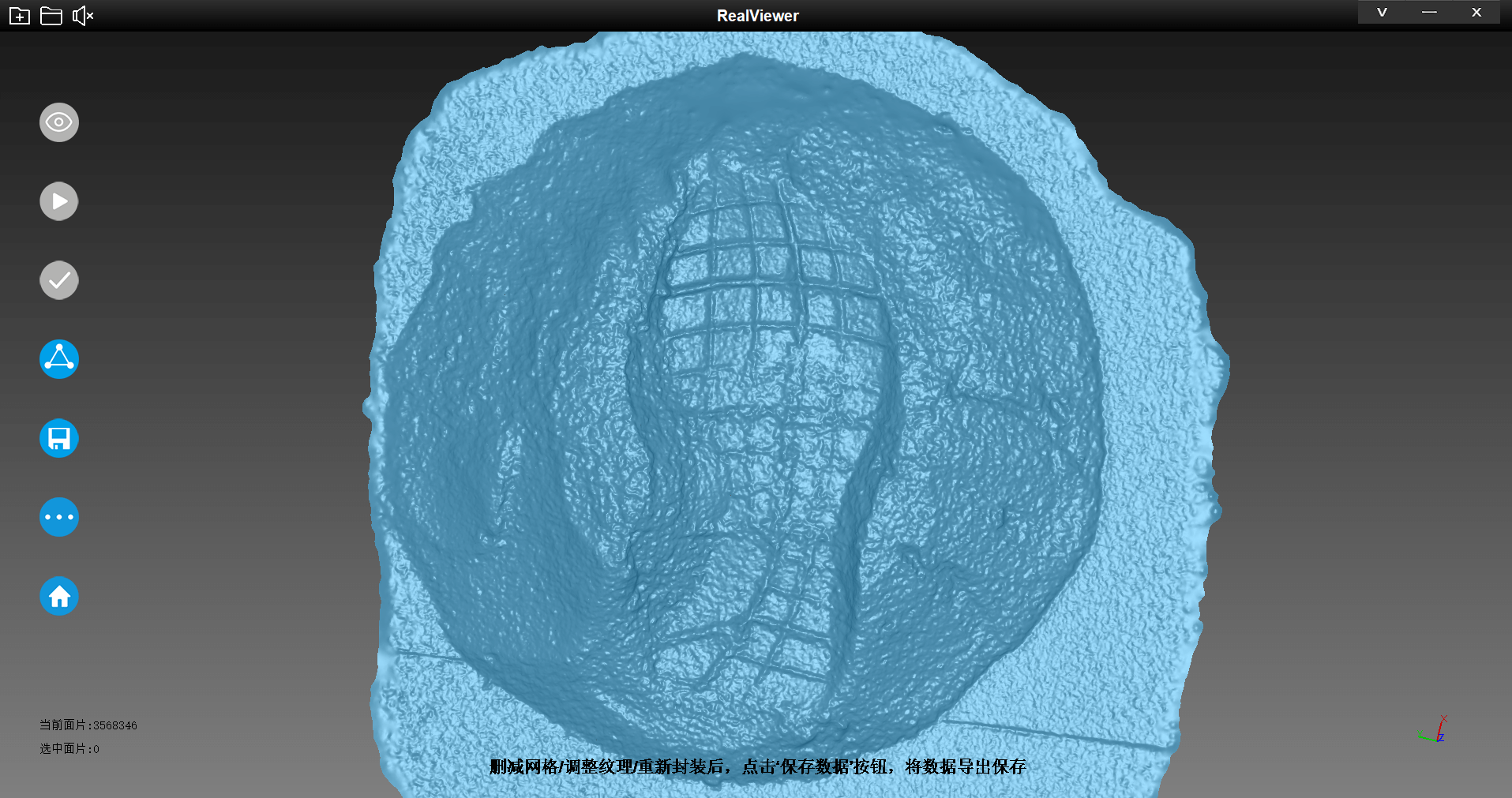Go to the home screen icon

point(59,596)
